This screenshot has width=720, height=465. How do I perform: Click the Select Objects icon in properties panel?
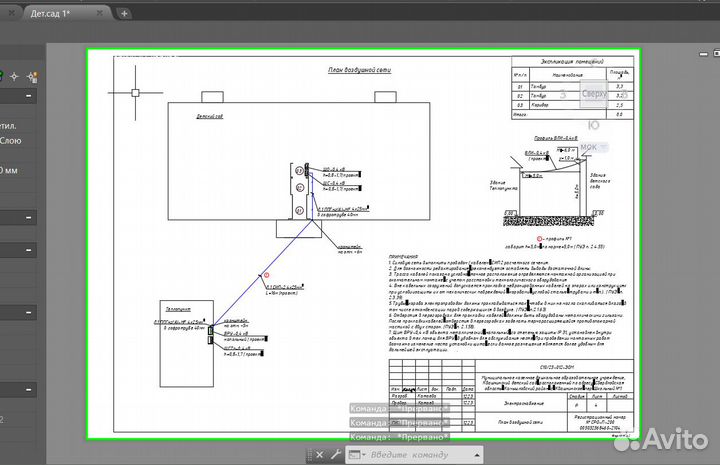14,74
